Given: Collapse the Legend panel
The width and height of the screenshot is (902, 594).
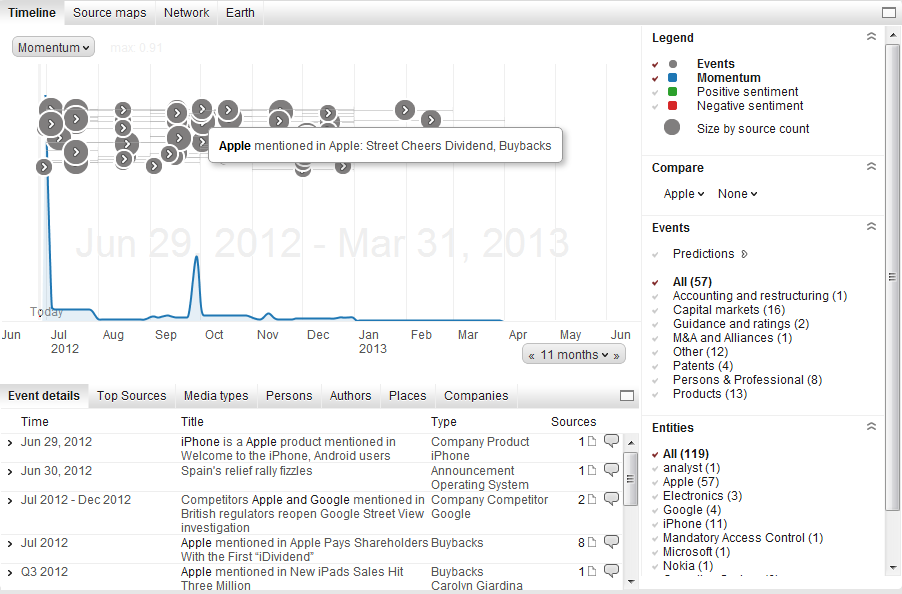Looking at the screenshot, I should [x=870, y=37].
